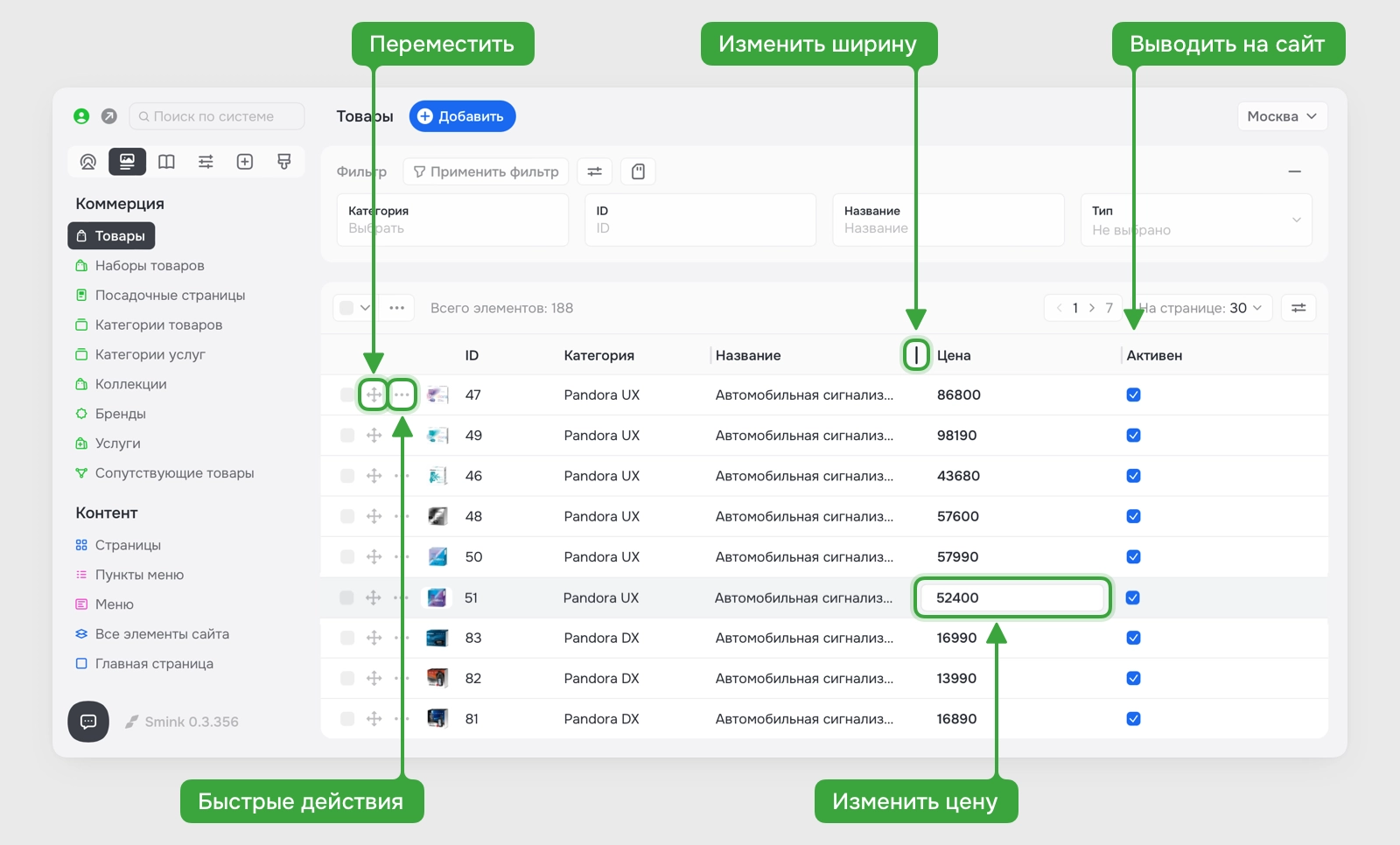Uncheck Active checkbox for product 47
The width and height of the screenshot is (1400, 845).
click(1133, 395)
